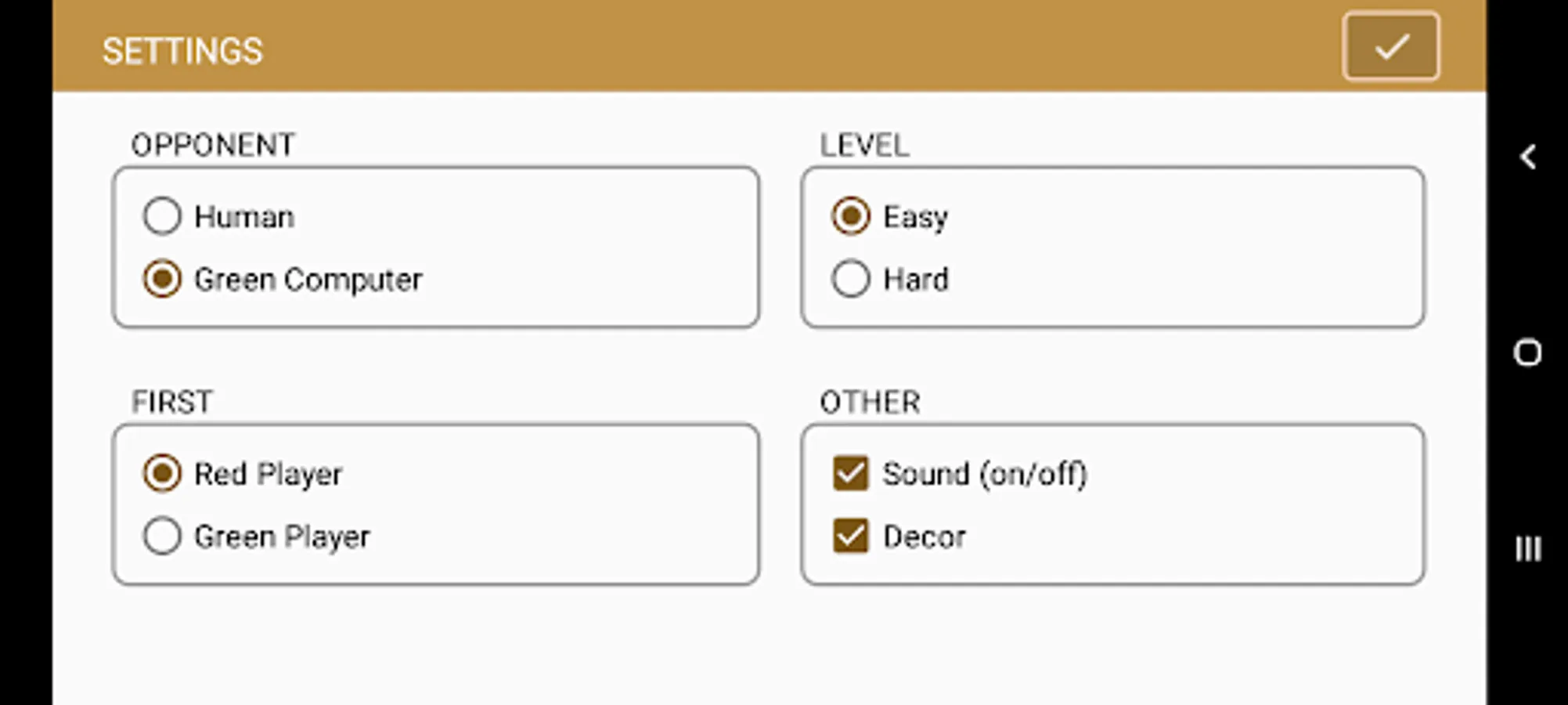Choose the Green Computer radio button

click(162, 279)
